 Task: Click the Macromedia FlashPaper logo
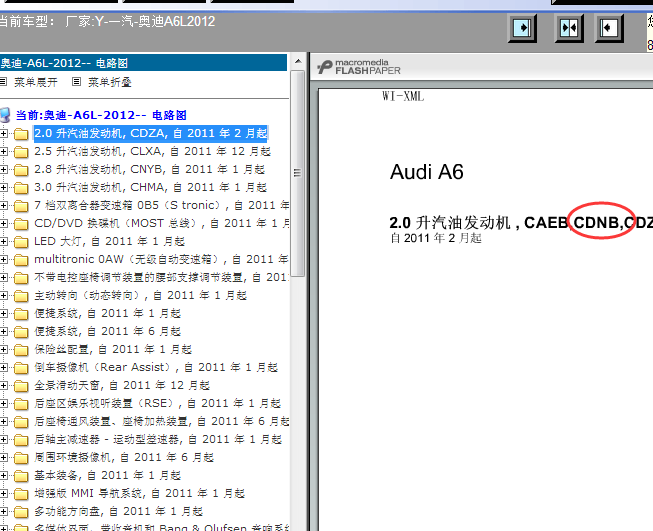pos(359,67)
